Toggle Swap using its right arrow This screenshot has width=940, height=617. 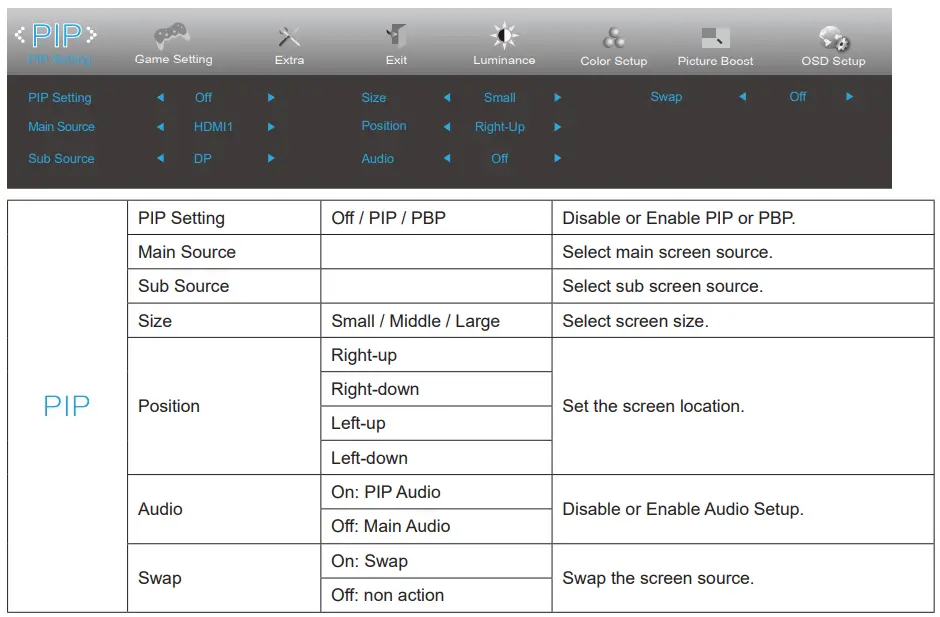point(849,97)
